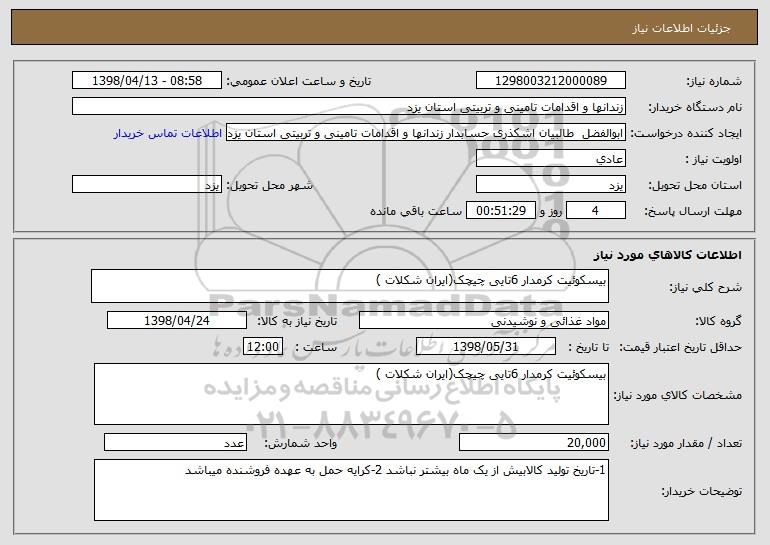Click the ساعت باقی مانده text
770x545 pixels.
(x=416, y=212)
